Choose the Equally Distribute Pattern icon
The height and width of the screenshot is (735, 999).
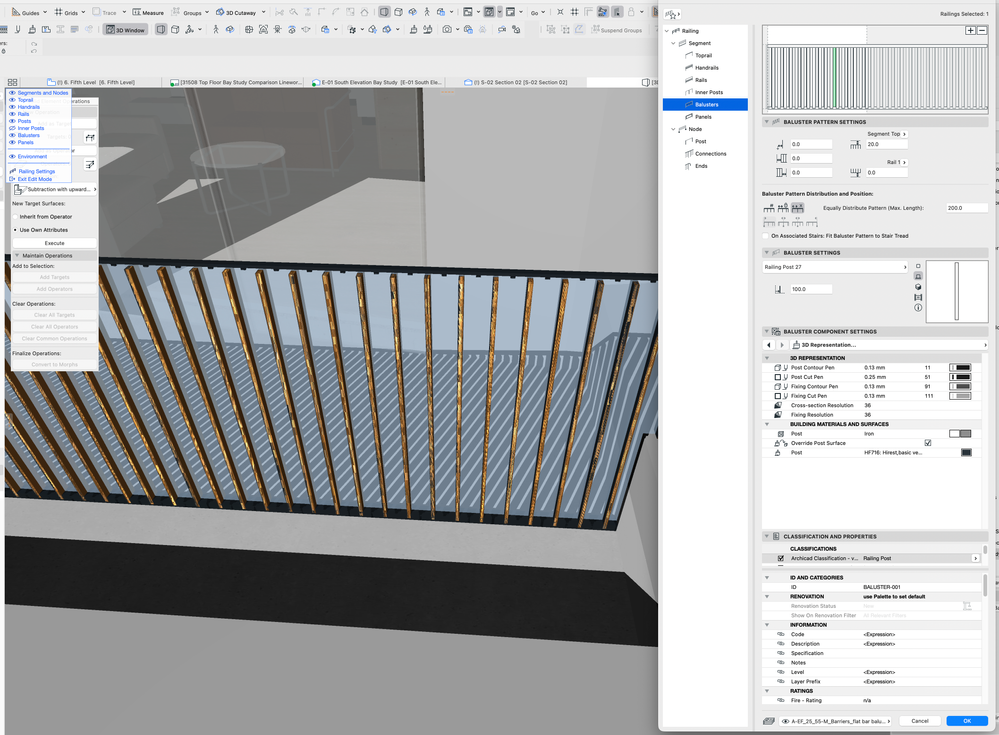(x=797, y=208)
